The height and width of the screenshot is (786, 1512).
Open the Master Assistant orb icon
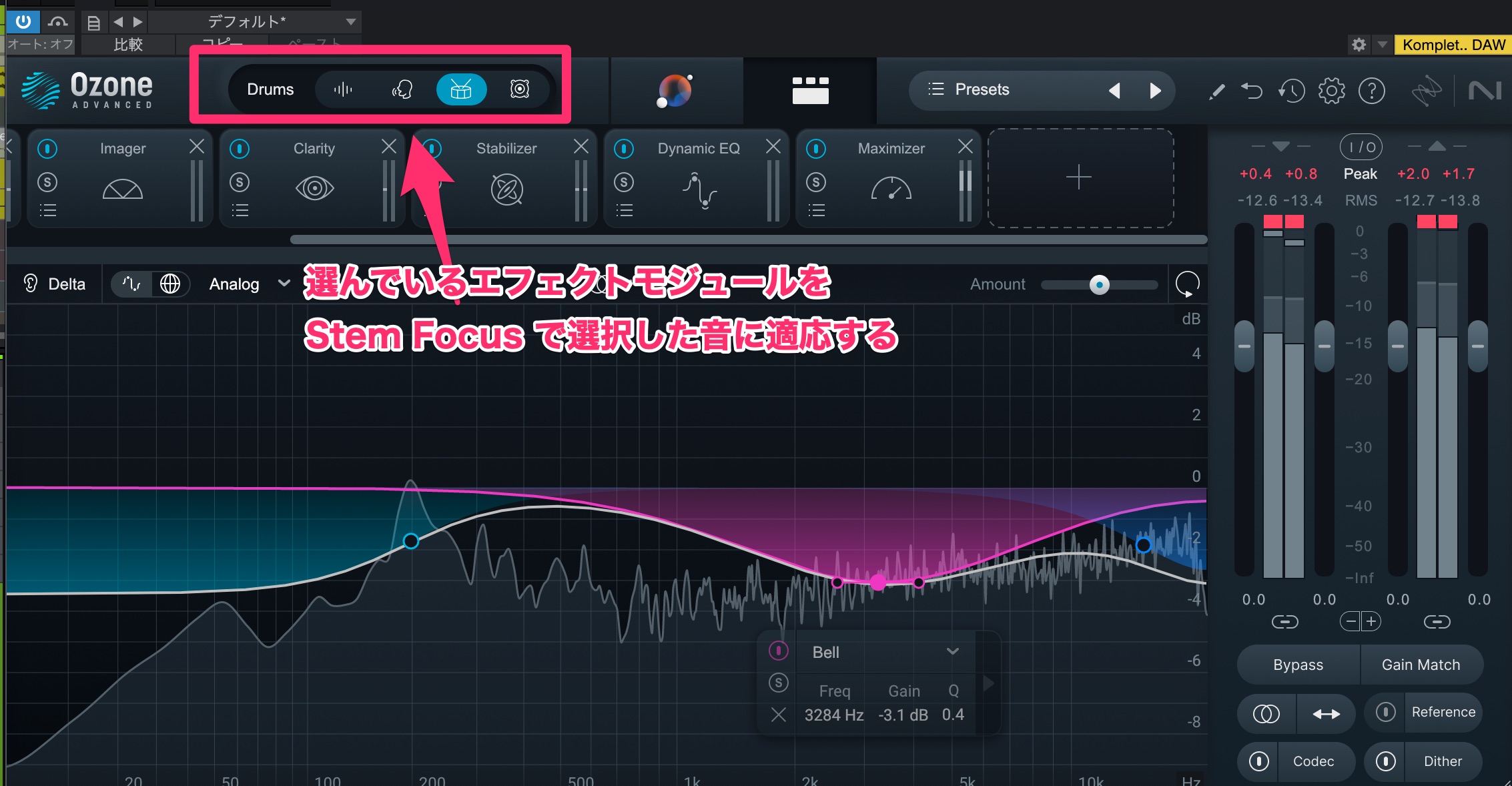pyautogui.click(x=675, y=91)
